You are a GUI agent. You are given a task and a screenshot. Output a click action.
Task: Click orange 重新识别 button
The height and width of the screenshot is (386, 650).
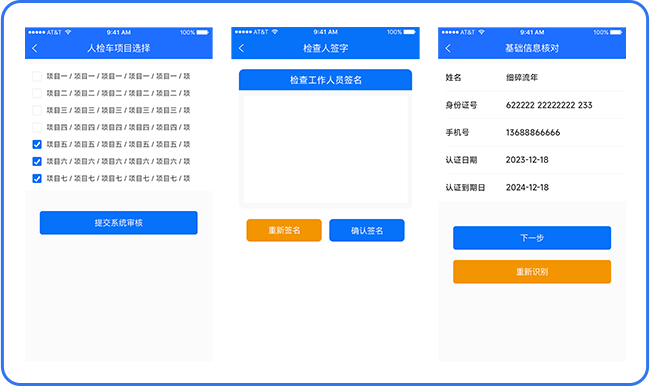pyautogui.click(x=532, y=272)
